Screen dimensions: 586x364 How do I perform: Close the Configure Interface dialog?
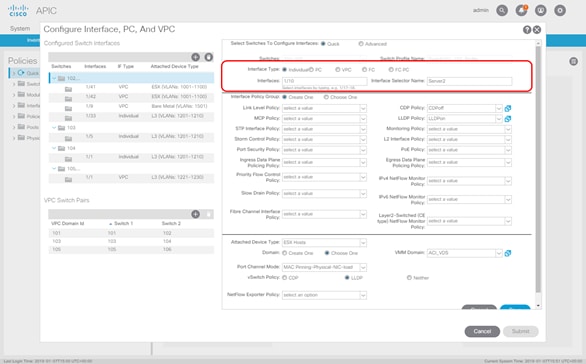pos(537,30)
